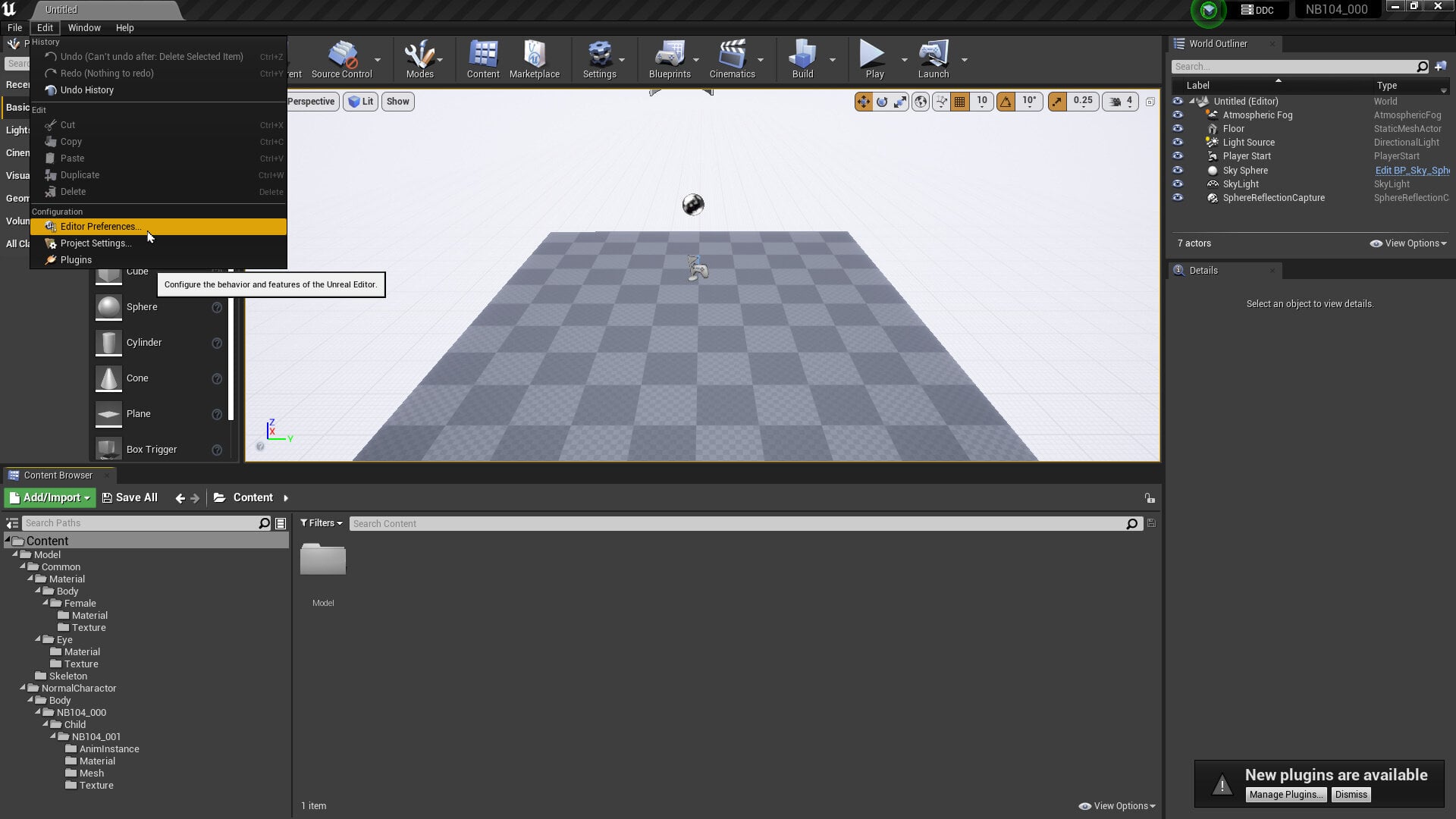
Task: Open the Filters dropdown
Action: pyautogui.click(x=321, y=523)
